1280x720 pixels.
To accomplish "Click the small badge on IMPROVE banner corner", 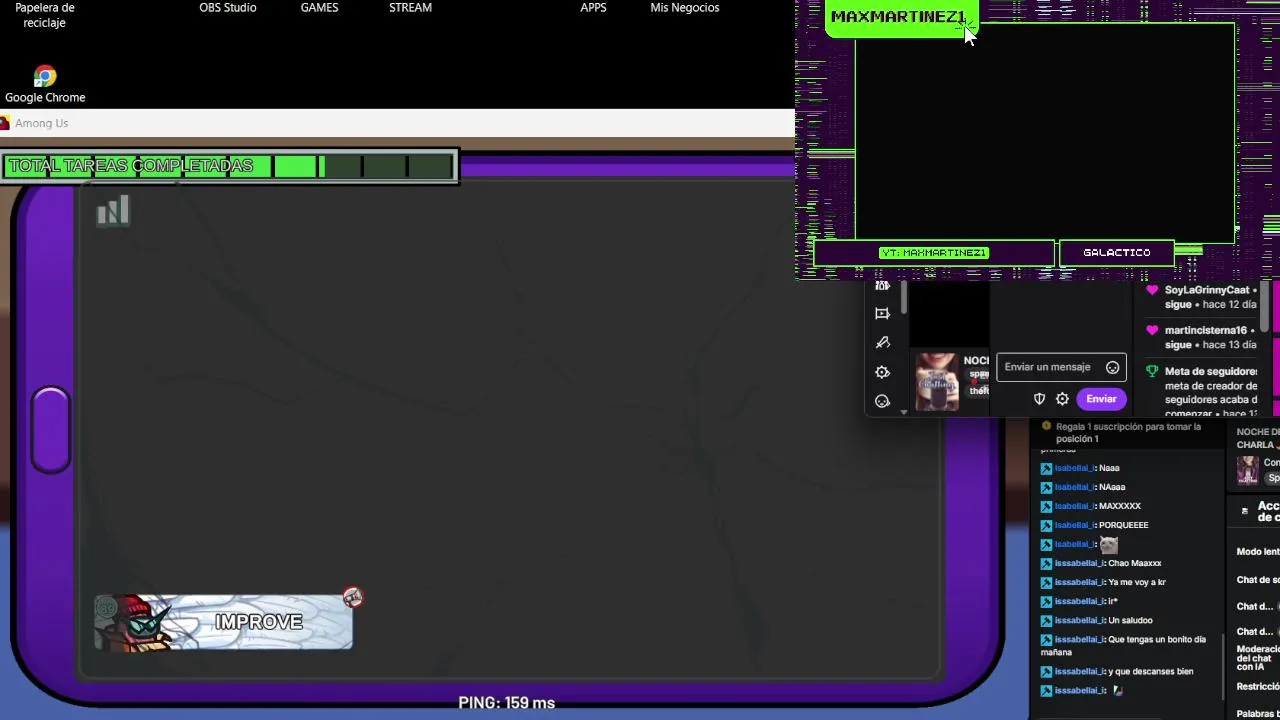I will point(352,597).
